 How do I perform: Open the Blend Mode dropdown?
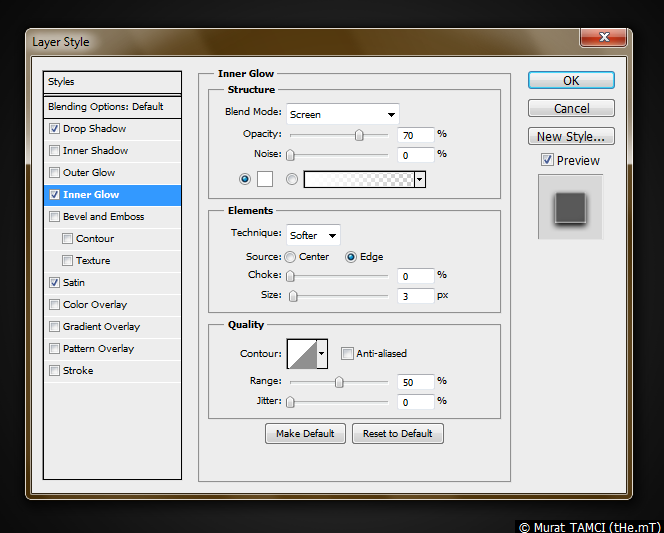[x=342, y=114]
